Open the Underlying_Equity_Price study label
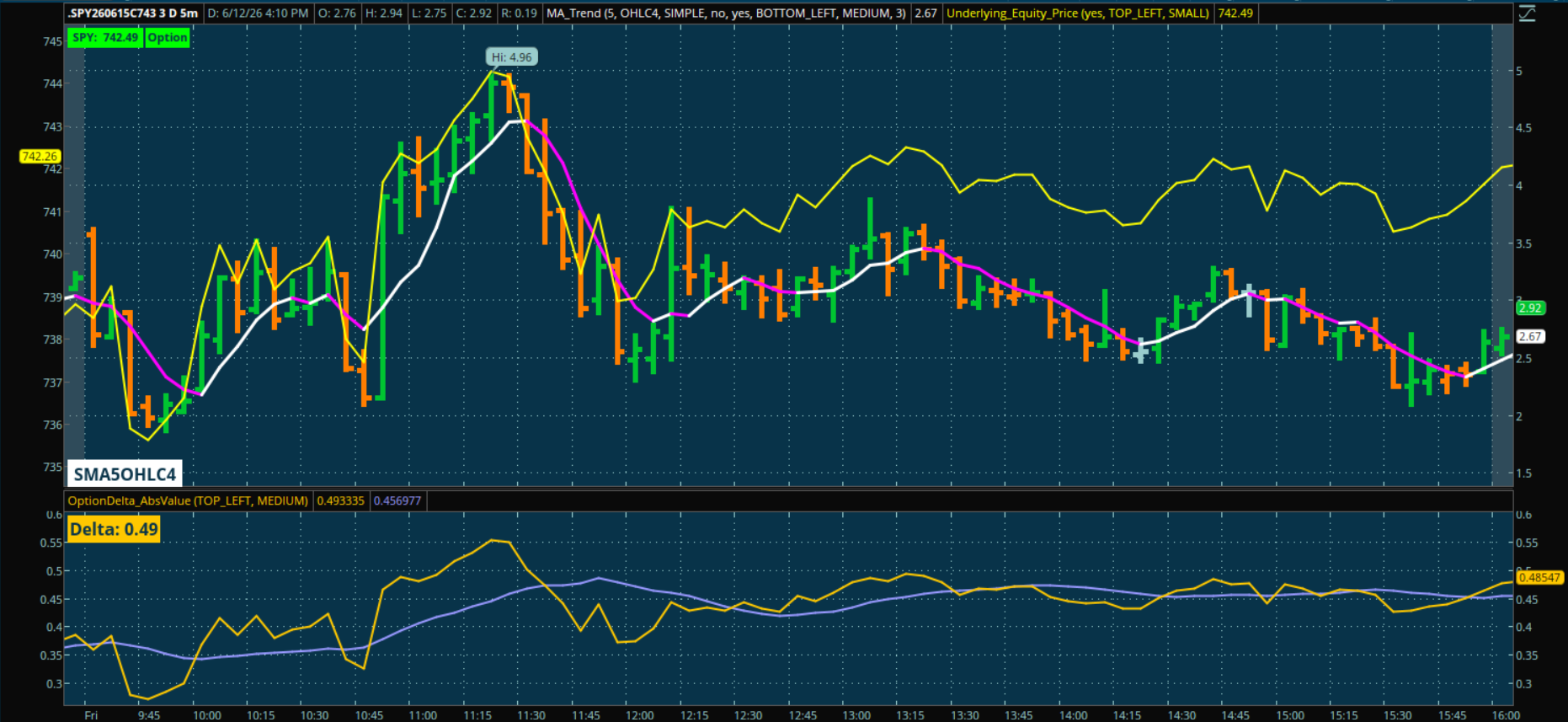The width and height of the screenshot is (1568, 722). pyautogui.click(x=1078, y=13)
